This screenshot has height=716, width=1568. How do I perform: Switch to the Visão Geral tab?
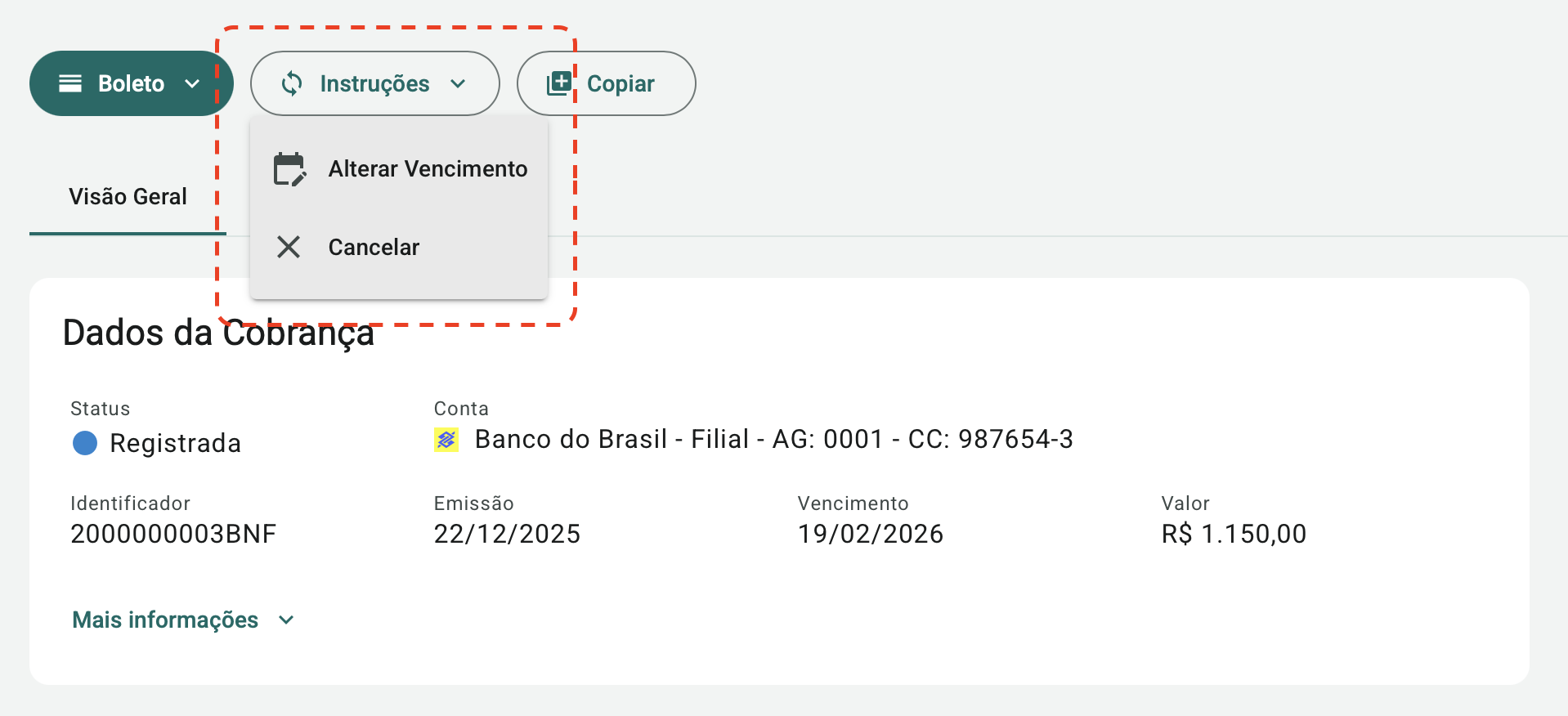point(128,197)
